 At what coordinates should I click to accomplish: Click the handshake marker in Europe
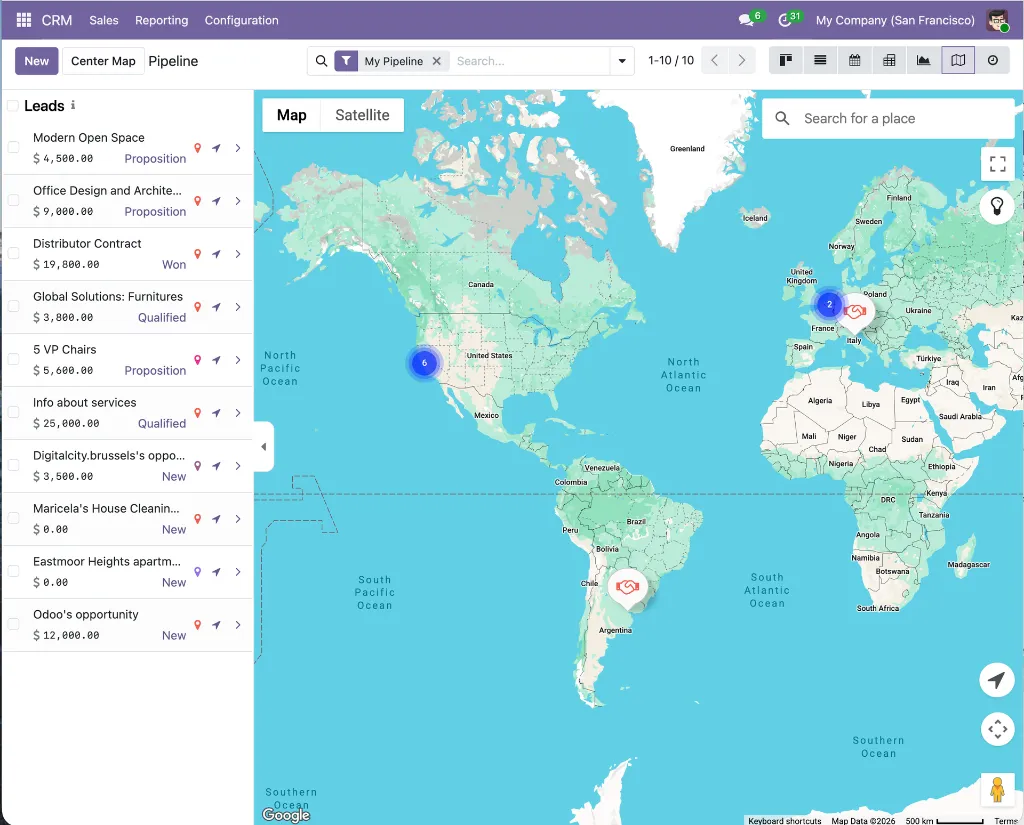(x=854, y=312)
